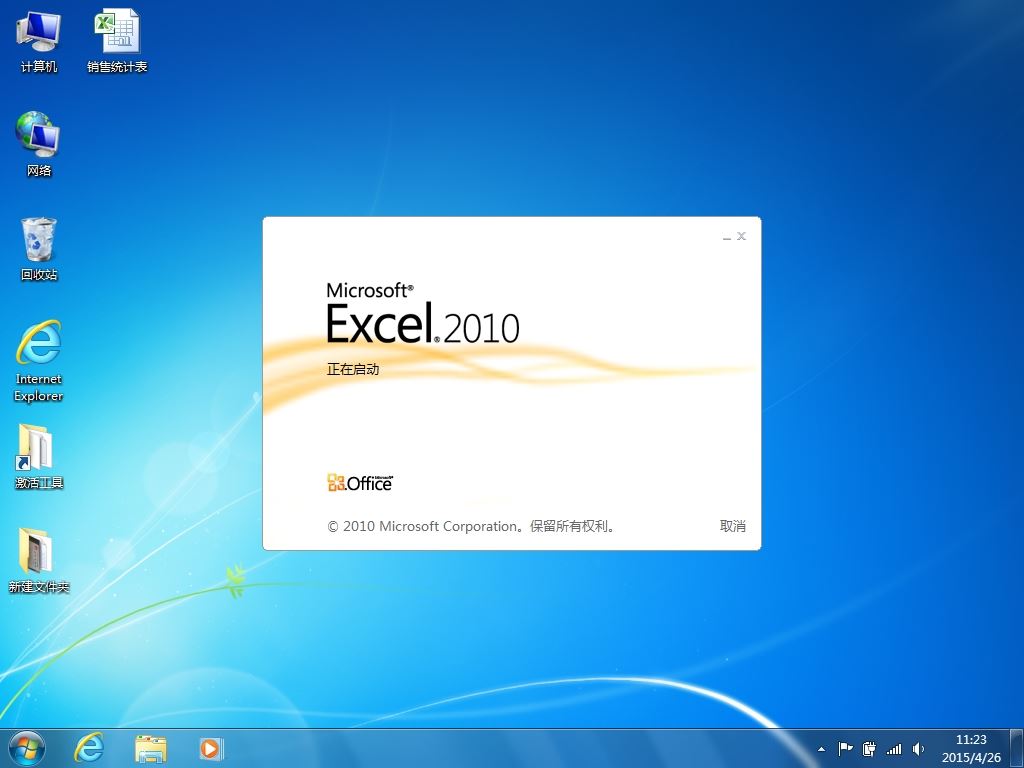Open Windows Explorer from the taskbar
The height and width of the screenshot is (768, 1024).
click(x=151, y=748)
